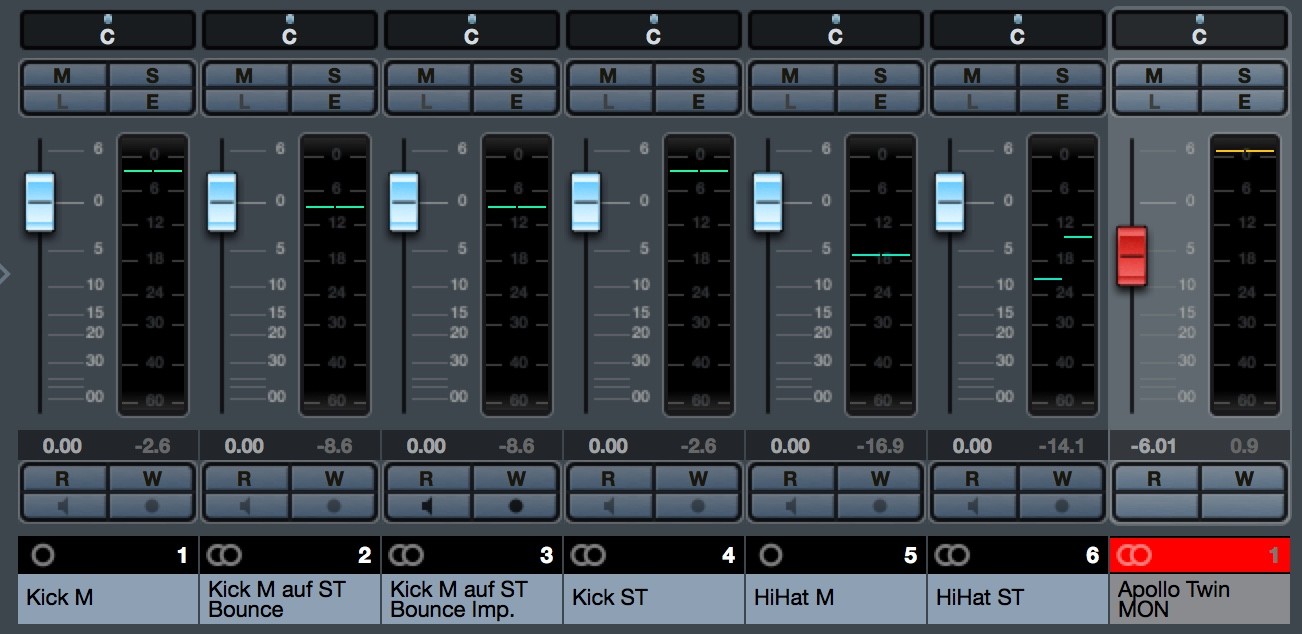Click the pan control of Kick M channel
Viewport: 1302px width, 634px height.
108,31
